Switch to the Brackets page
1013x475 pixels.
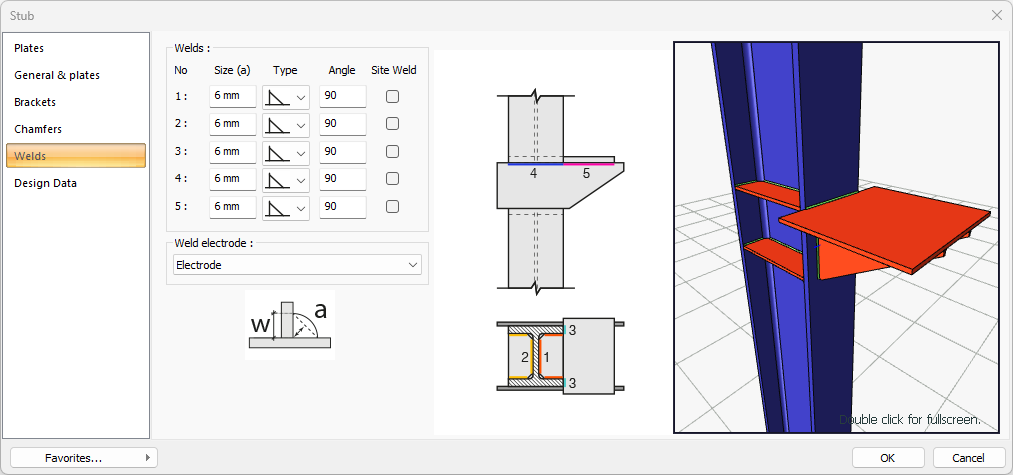pos(35,102)
